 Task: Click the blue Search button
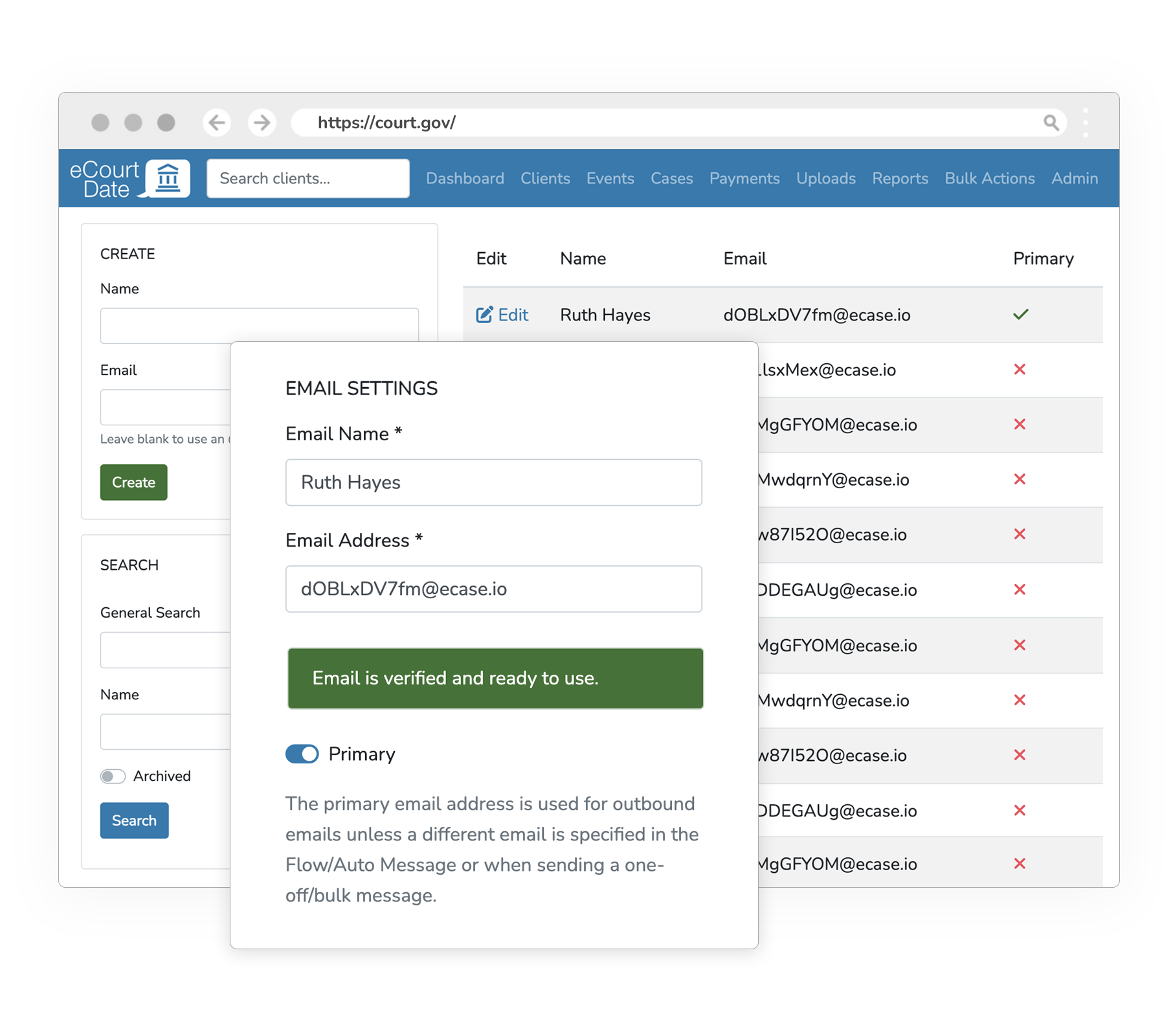point(135,821)
